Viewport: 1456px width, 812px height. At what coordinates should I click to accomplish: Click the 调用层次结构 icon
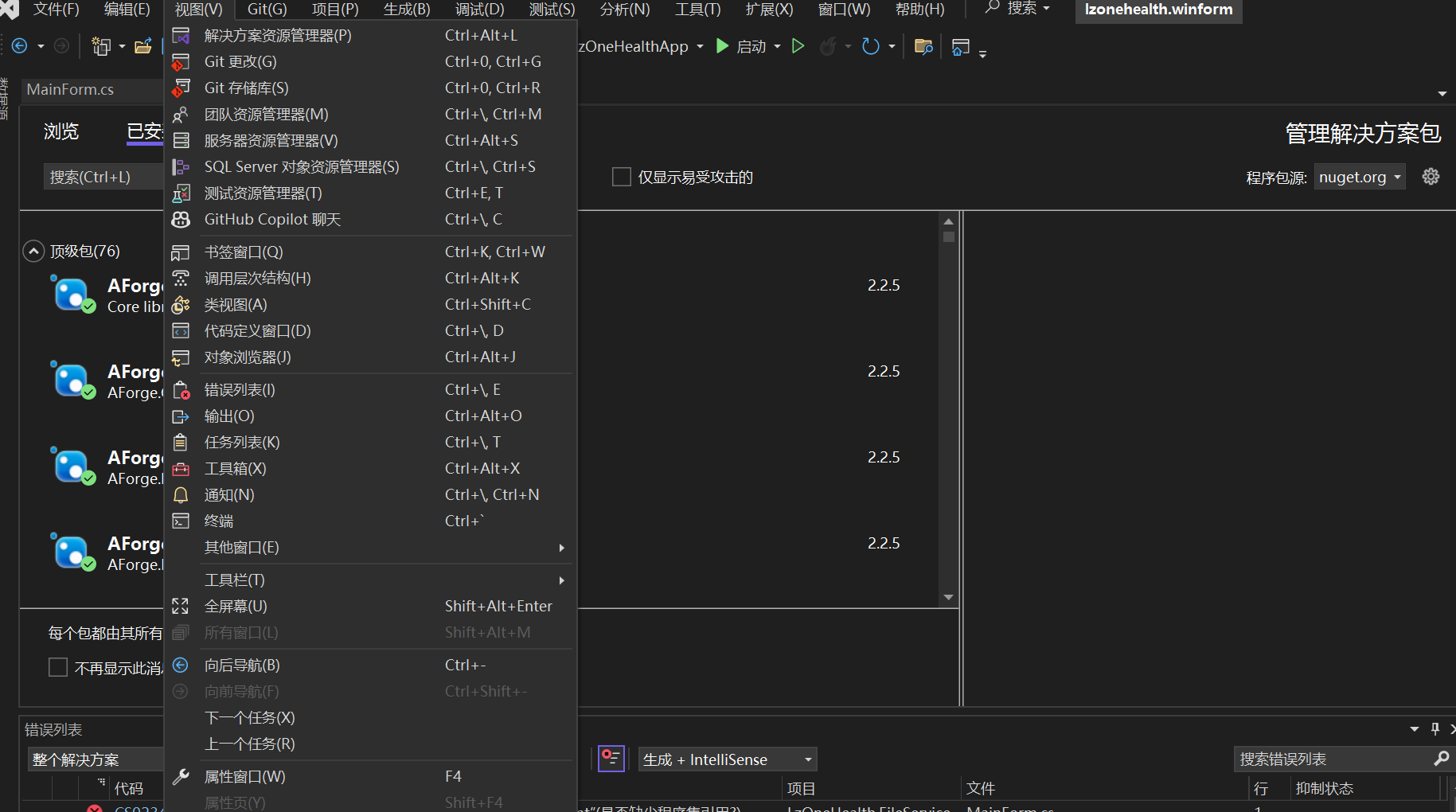click(181, 278)
